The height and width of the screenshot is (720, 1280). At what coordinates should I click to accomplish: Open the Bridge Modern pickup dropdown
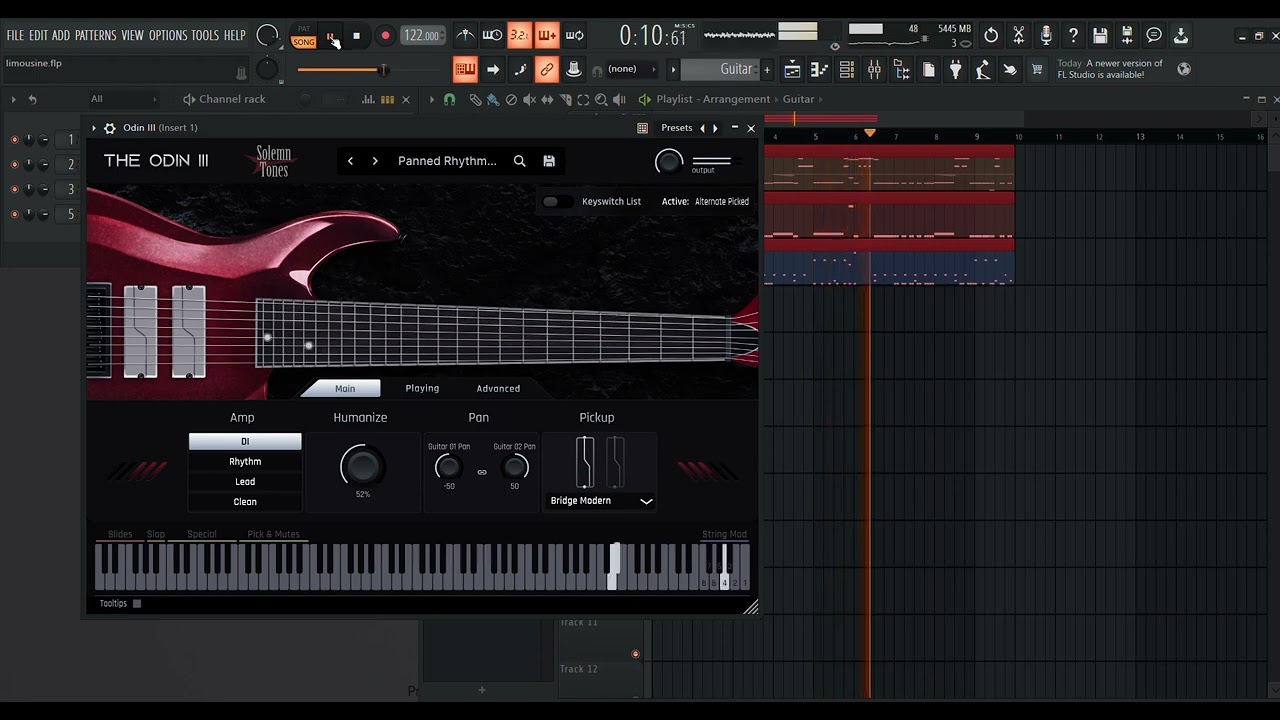[601, 501]
